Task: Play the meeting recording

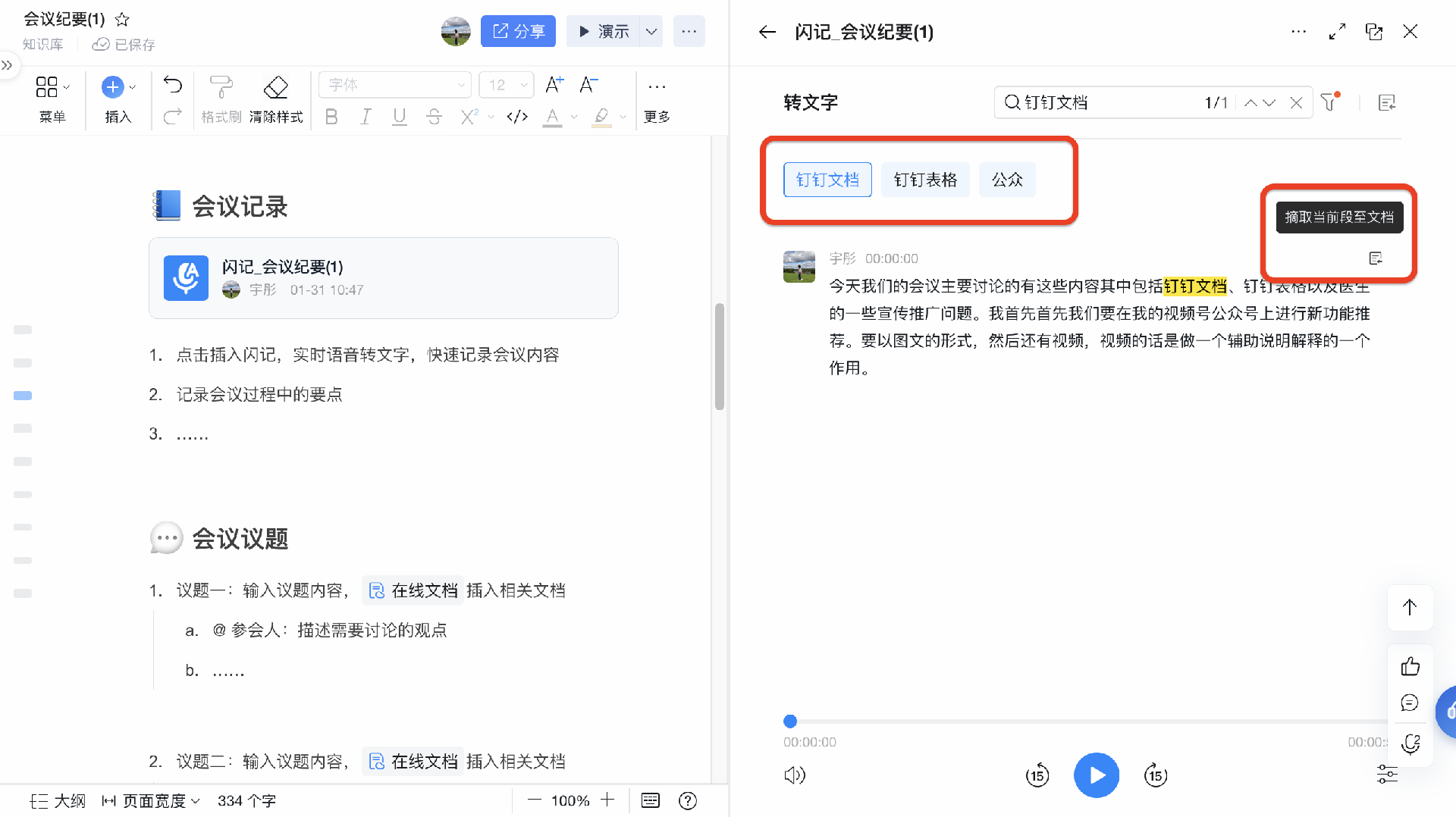Action: tap(1097, 775)
